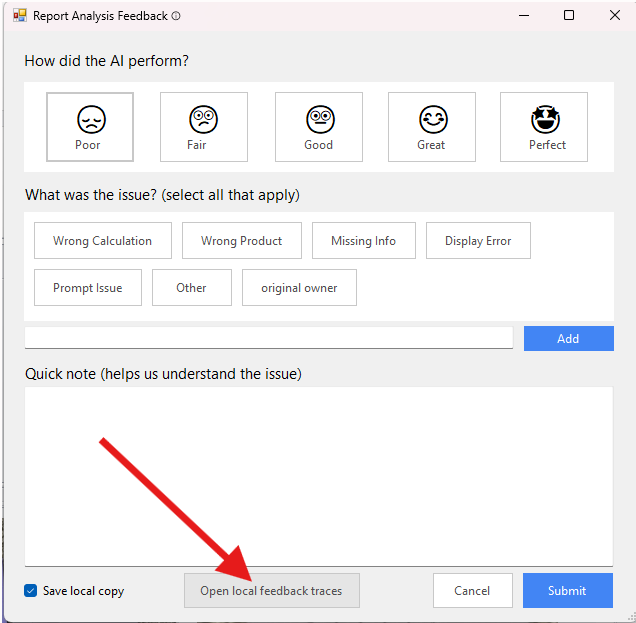Click the app icon in title bar
The width and height of the screenshot is (636, 623).
tap(19, 16)
